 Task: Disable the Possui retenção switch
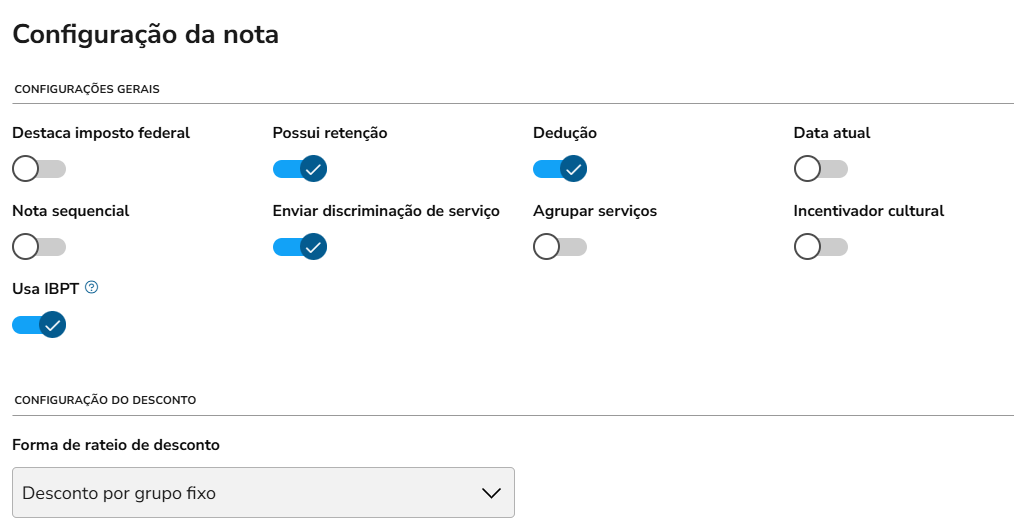coord(300,169)
